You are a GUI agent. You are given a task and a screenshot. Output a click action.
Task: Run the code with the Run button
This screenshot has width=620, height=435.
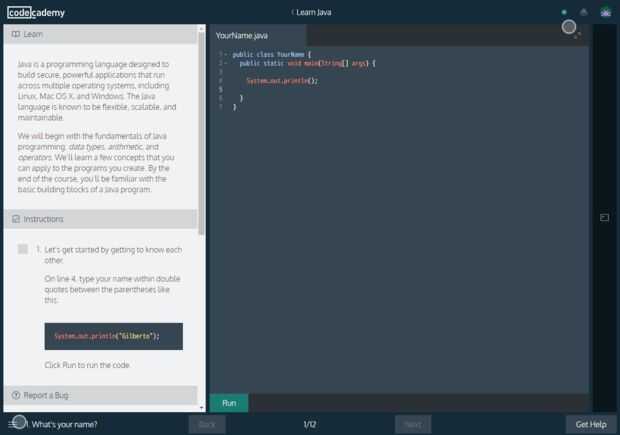[x=229, y=403]
